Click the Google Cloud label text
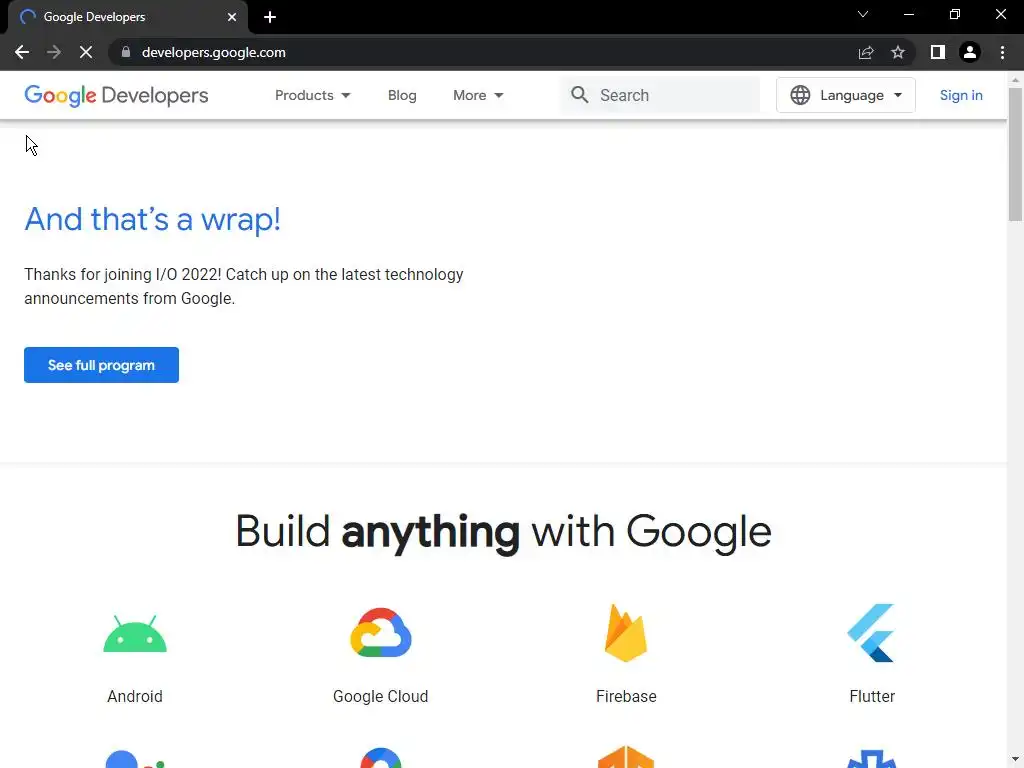The image size is (1024, 768). coord(381,696)
